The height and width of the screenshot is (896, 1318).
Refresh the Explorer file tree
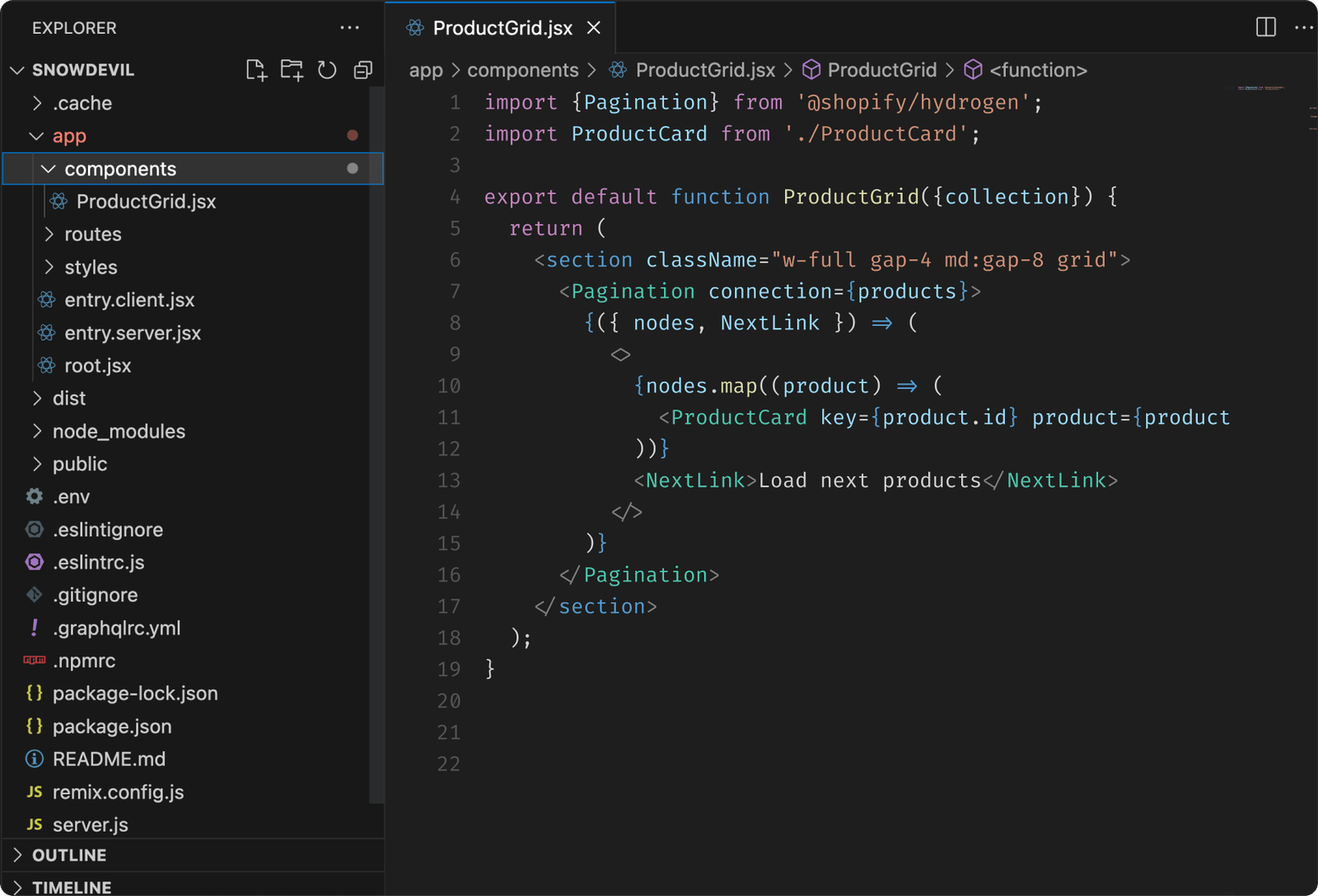coord(327,70)
